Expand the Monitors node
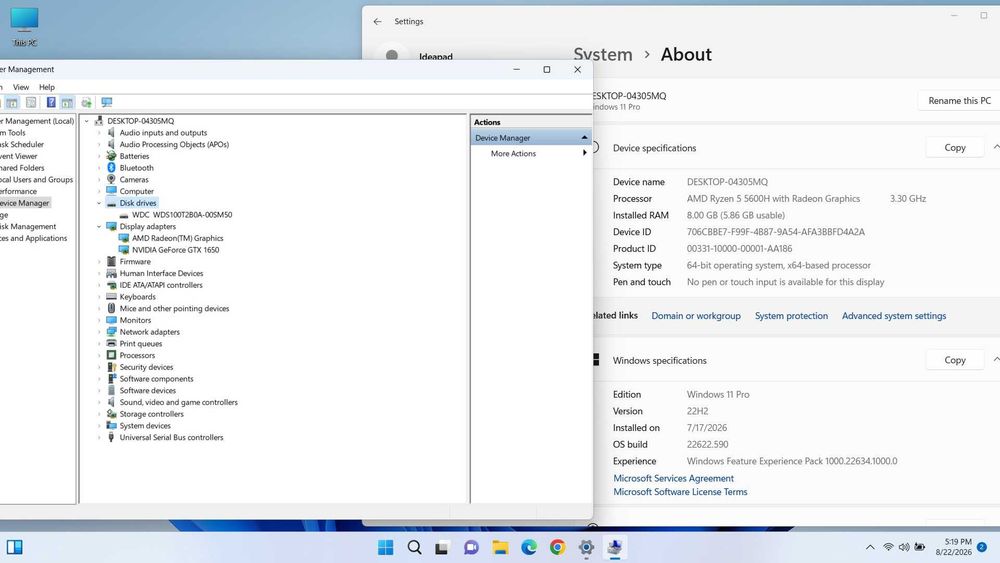 (99, 320)
